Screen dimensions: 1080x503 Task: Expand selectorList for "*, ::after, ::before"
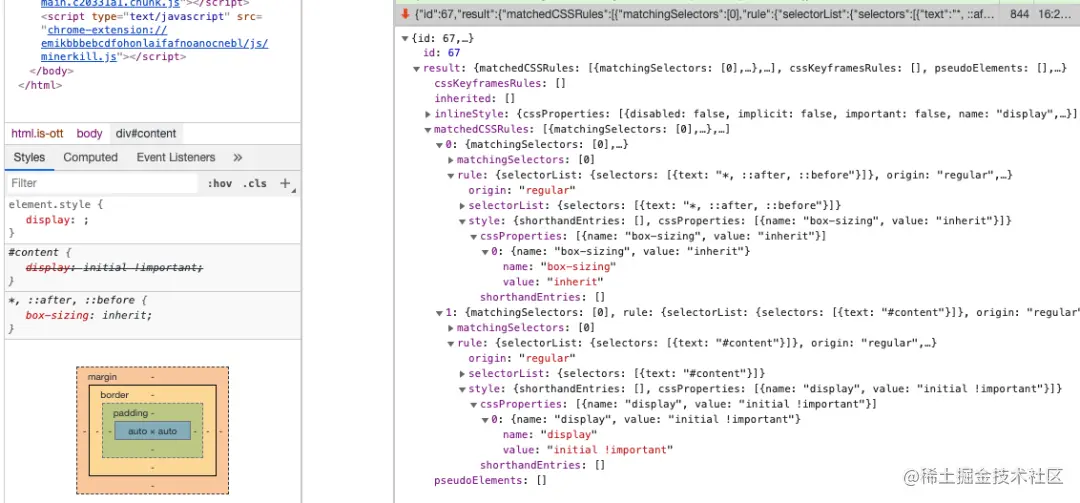click(462, 206)
